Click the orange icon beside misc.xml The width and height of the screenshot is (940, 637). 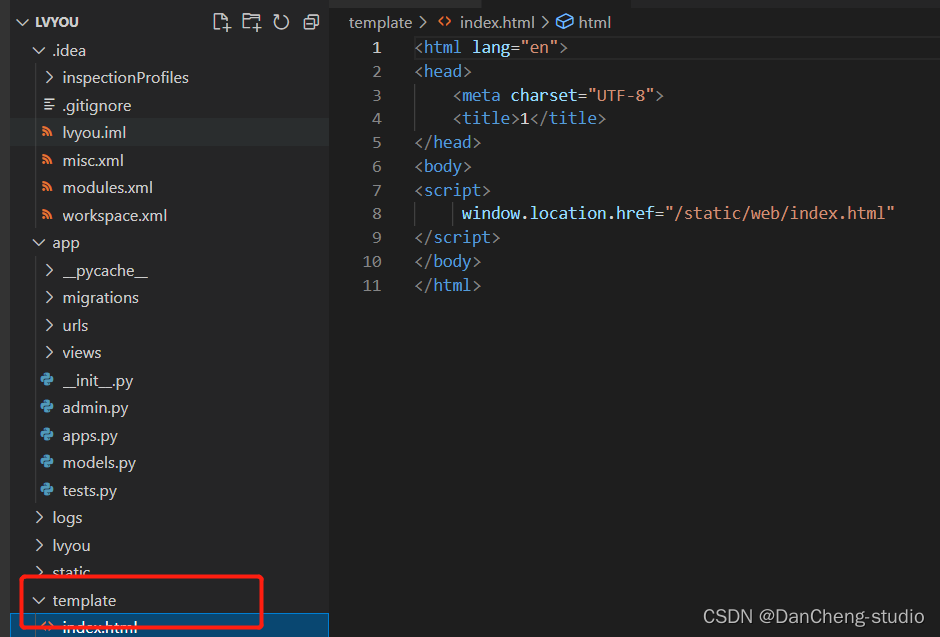(x=47, y=159)
